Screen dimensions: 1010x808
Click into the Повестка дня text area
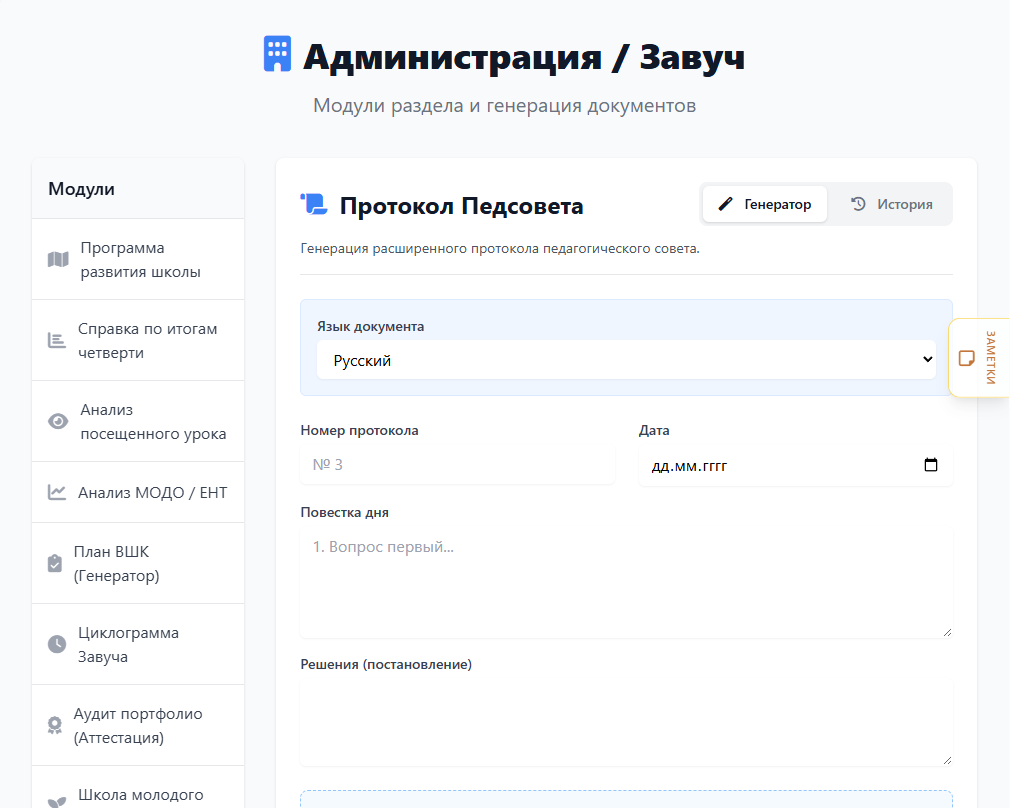click(x=626, y=583)
